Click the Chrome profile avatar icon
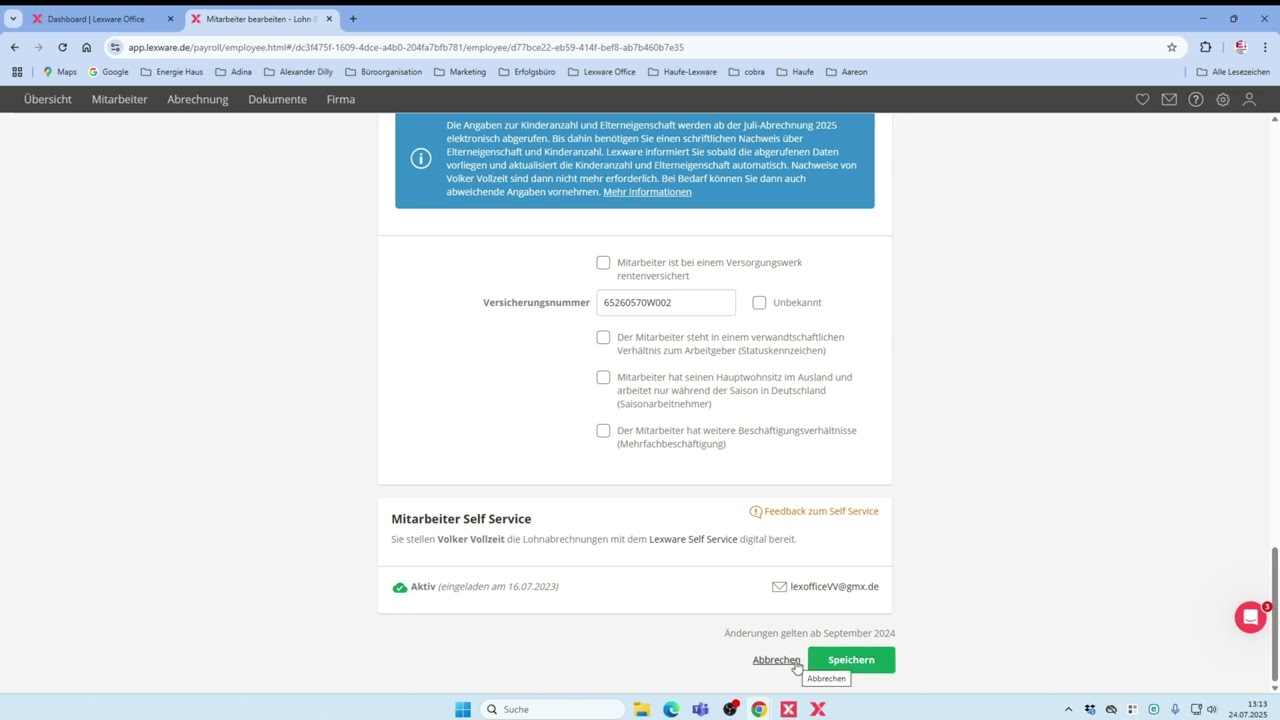The image size is (1280, 720). (1240, 47)
